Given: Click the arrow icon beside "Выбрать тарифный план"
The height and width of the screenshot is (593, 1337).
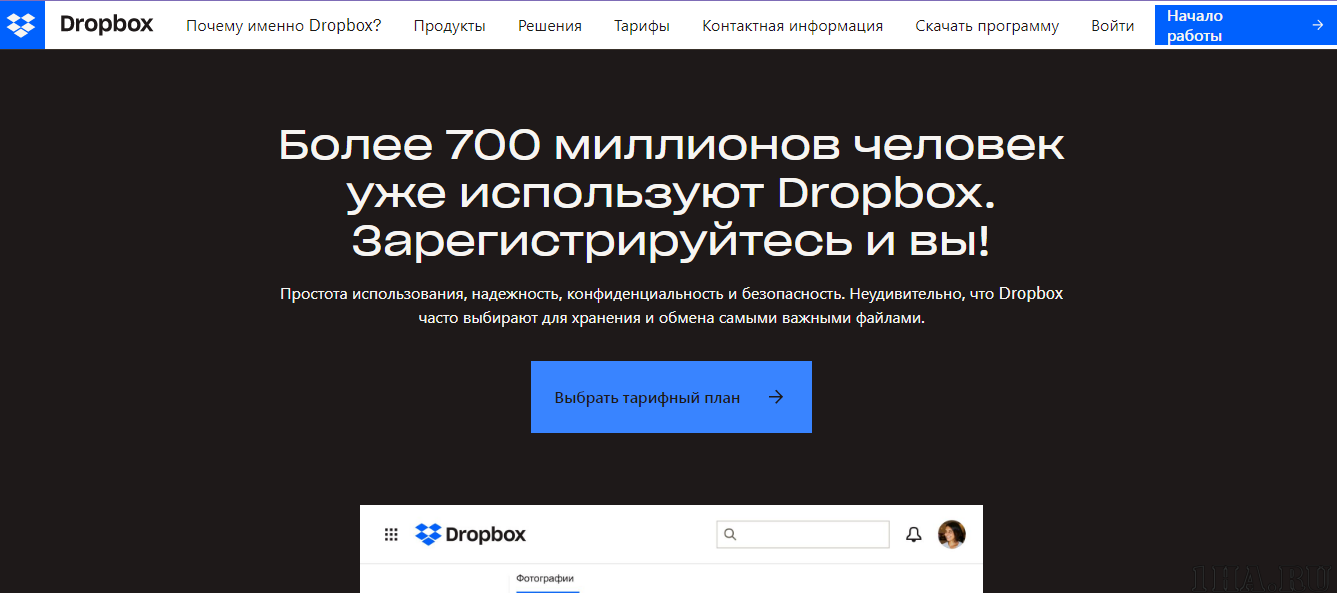Looking at the screenshot, I should coord(776,397).
